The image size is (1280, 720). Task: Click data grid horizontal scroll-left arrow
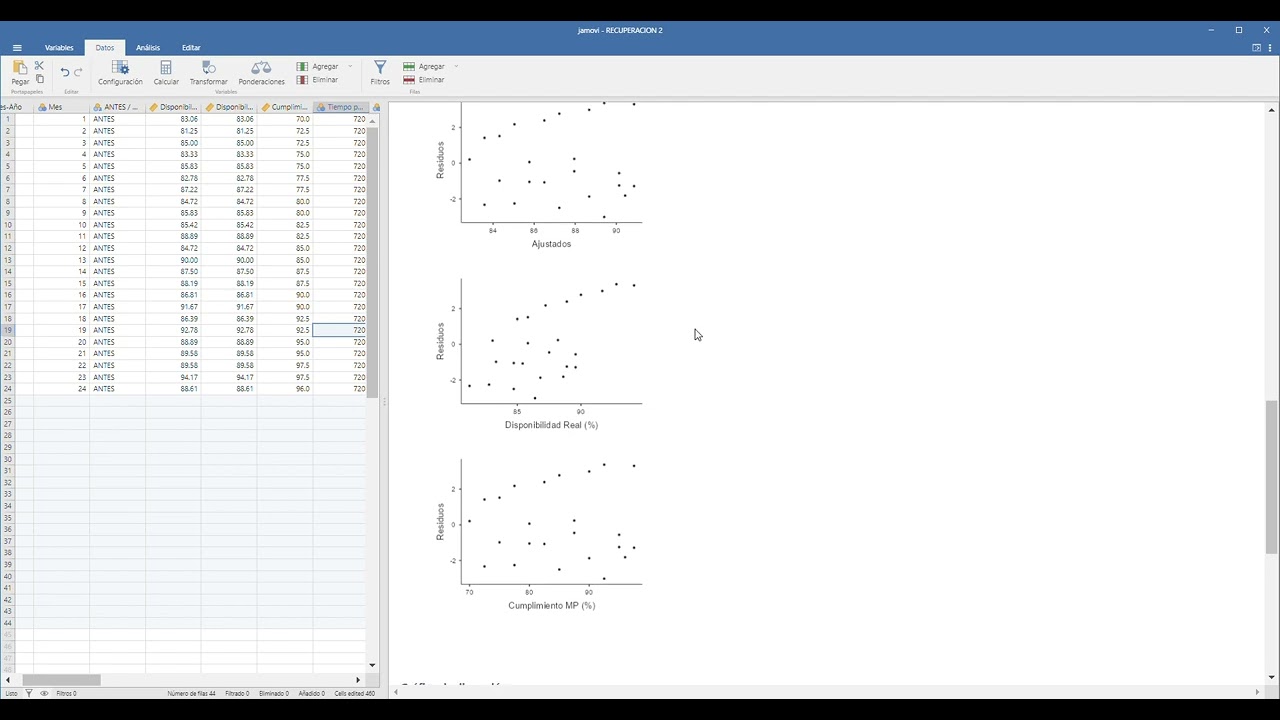pos(8,680)
